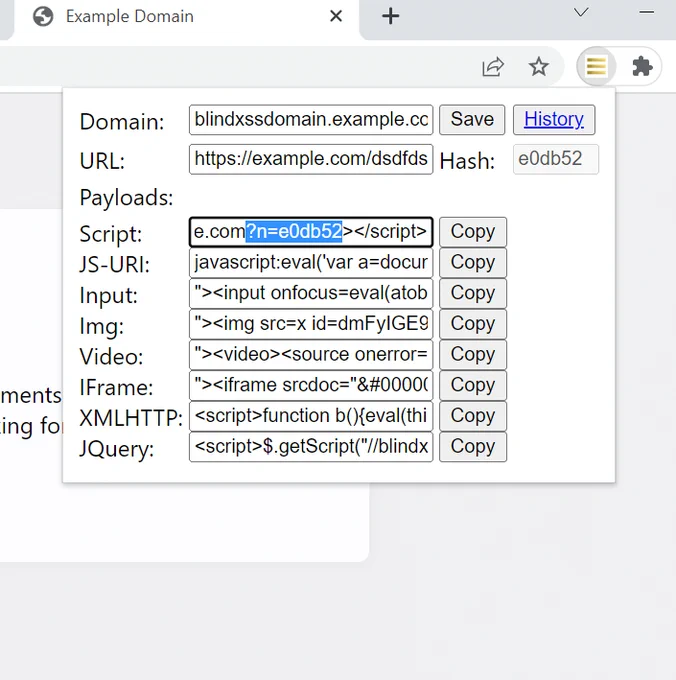Screen dimensions: 676x680
Task: Click inside the IFrame payload field
Action: (311, 386)
